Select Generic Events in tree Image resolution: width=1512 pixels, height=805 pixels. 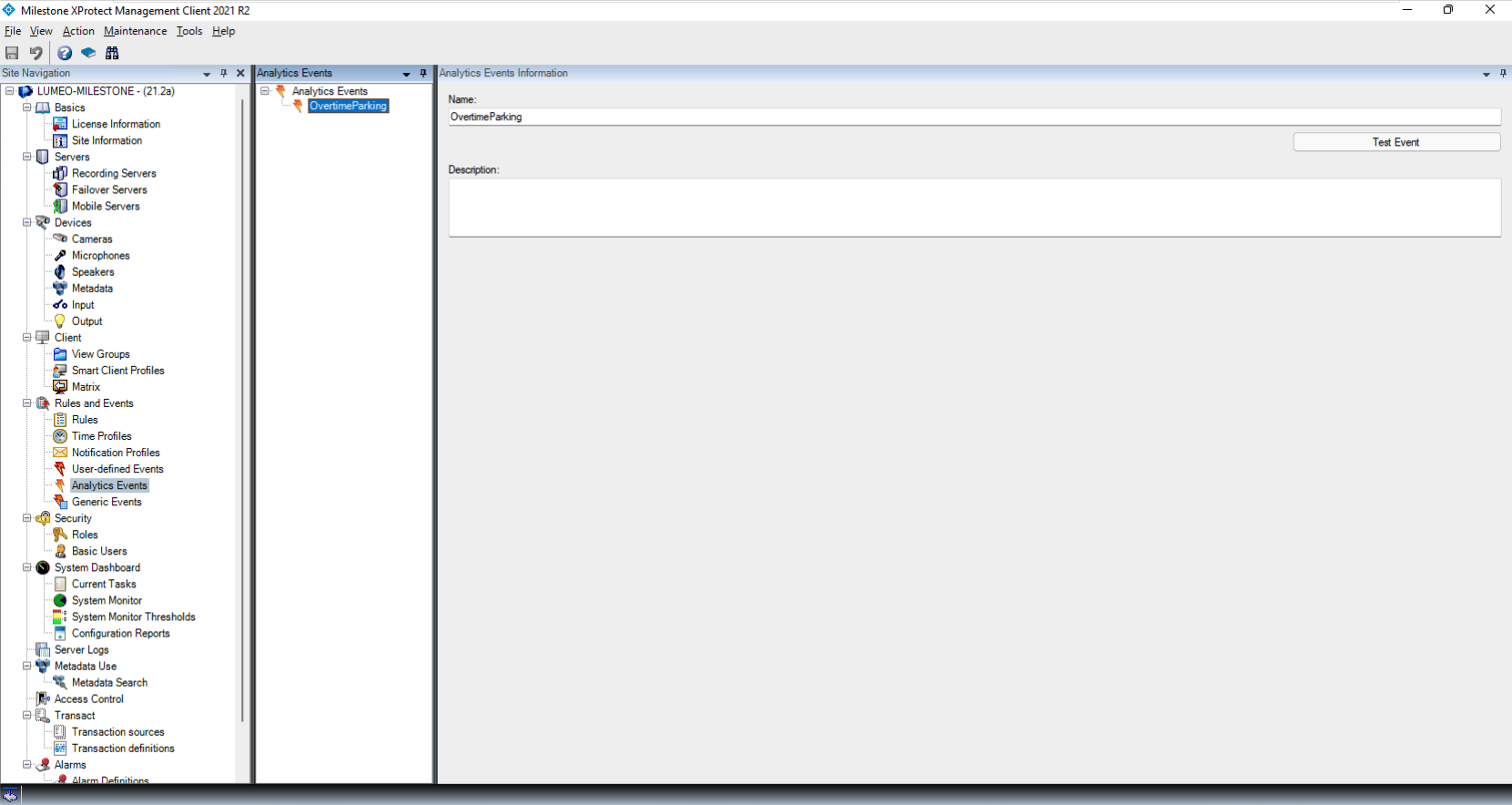pyautogui.click(x=107, y=502)
